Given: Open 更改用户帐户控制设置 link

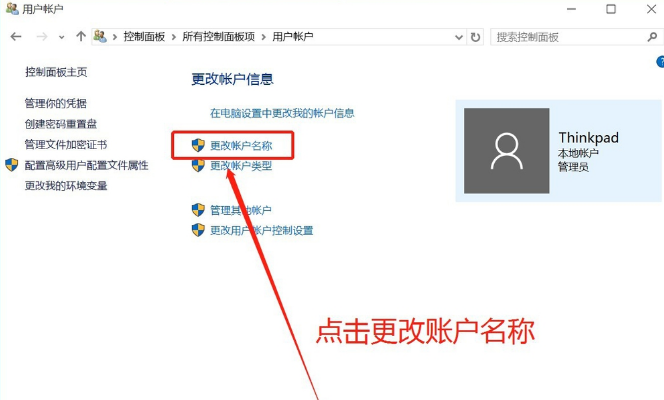Looking at the screenshot, I should click(261, 230).
